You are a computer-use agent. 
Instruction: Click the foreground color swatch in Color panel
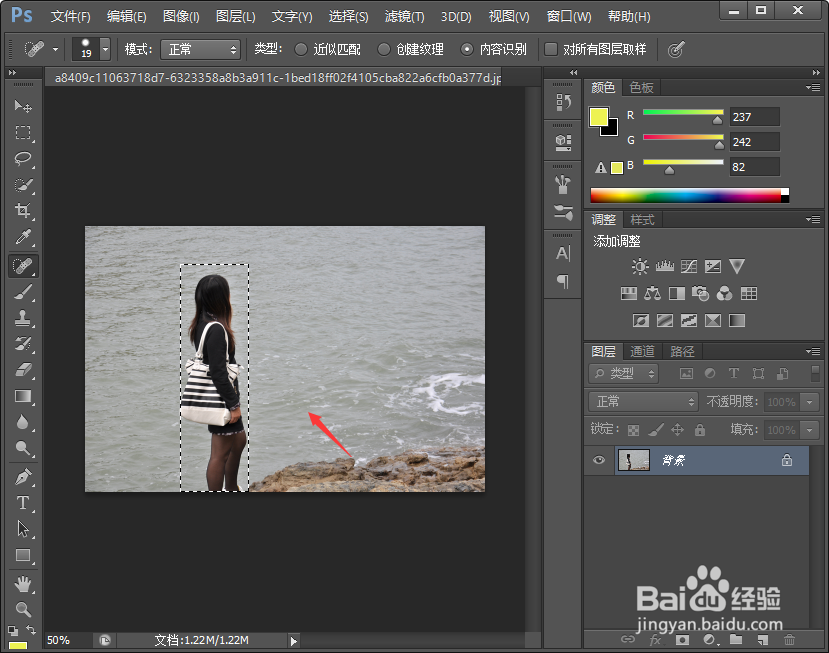tap(598, 117)
